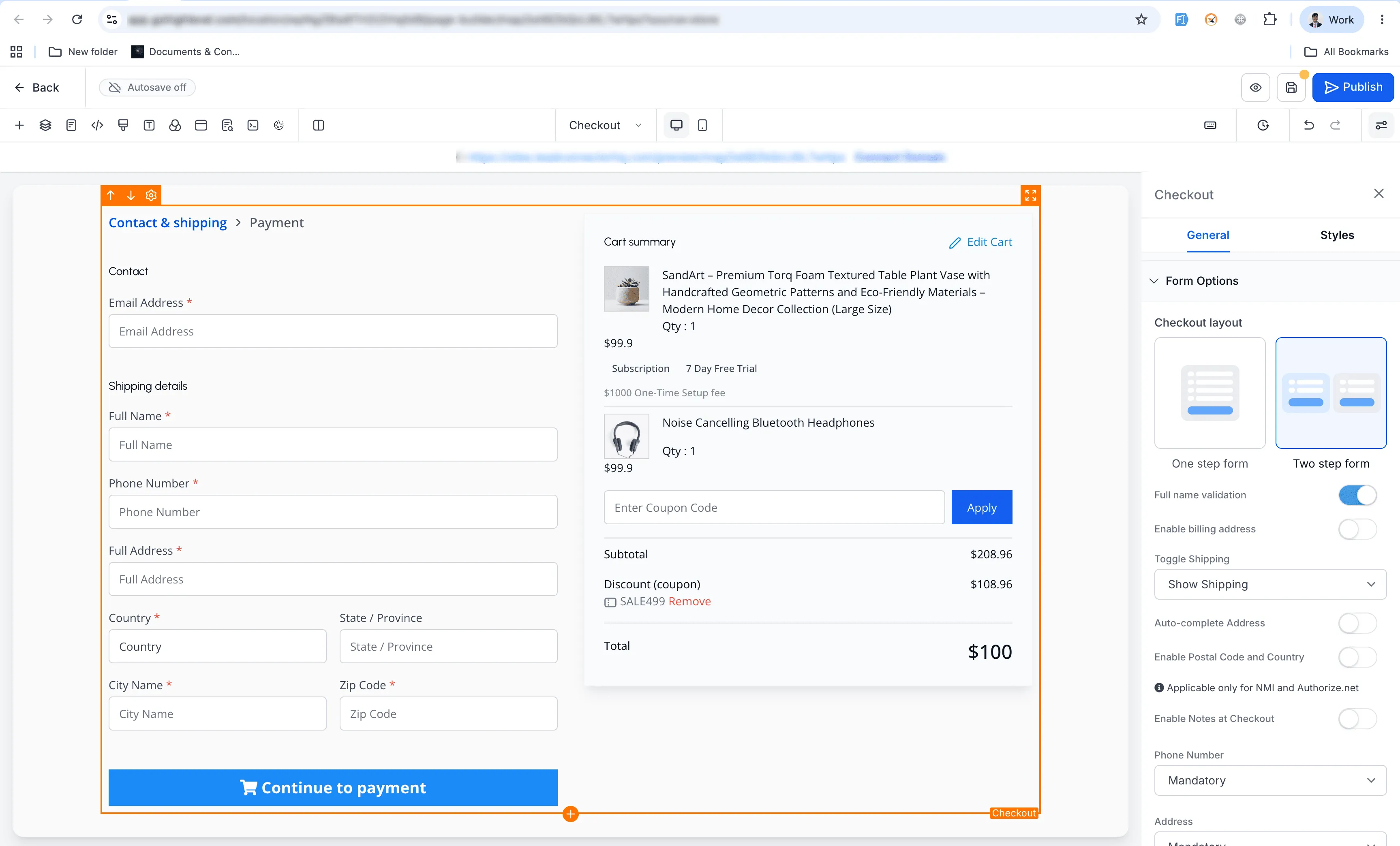Click the Publish button

coord(1353,88)
